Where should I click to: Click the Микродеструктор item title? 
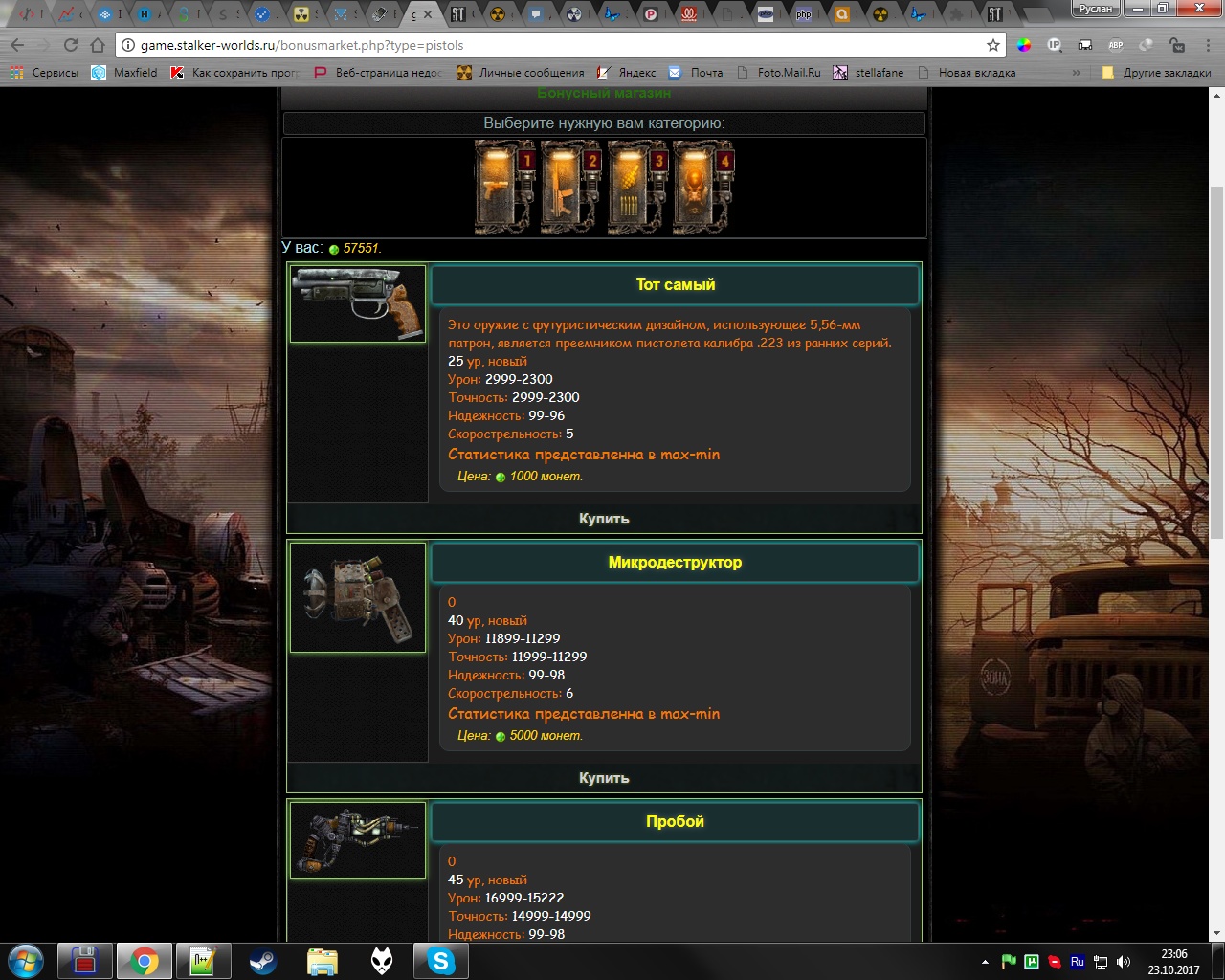675,562
